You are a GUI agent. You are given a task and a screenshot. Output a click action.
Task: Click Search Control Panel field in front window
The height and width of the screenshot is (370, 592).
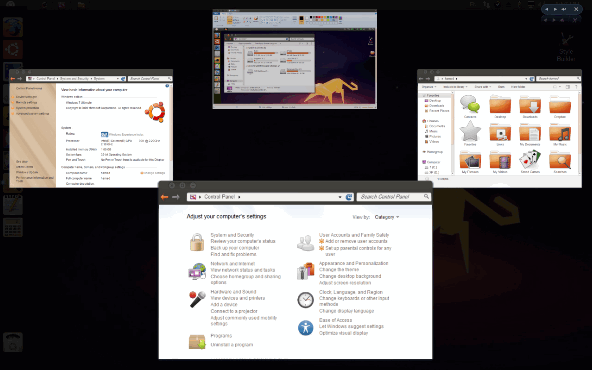394,197
